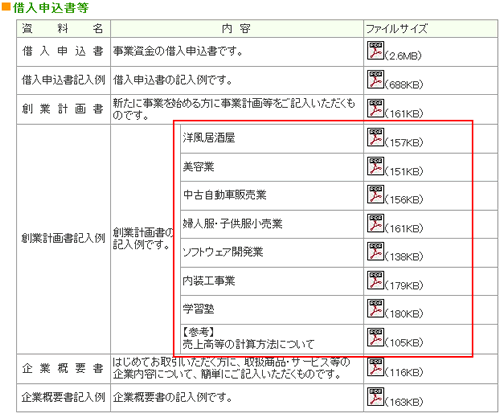Click the (163KB) file size text
500x414 pixels.
pos(404,402)
